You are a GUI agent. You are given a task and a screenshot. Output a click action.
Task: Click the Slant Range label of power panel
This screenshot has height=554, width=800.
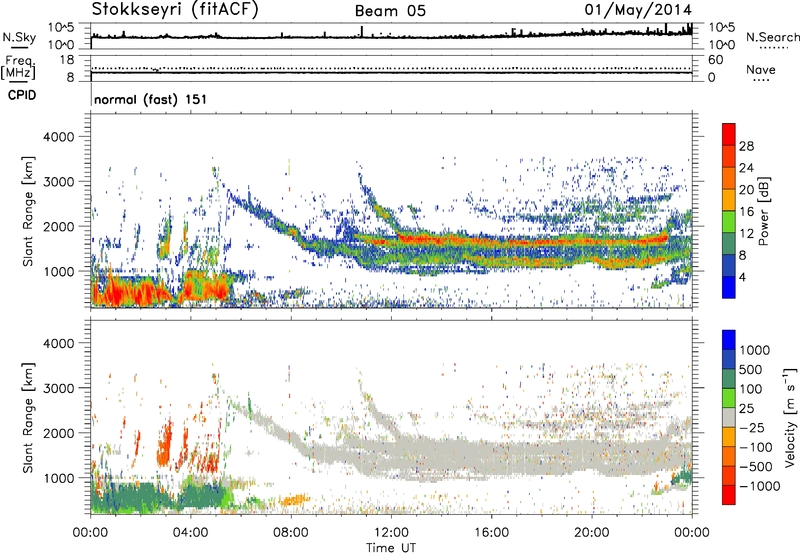[28, 211]
